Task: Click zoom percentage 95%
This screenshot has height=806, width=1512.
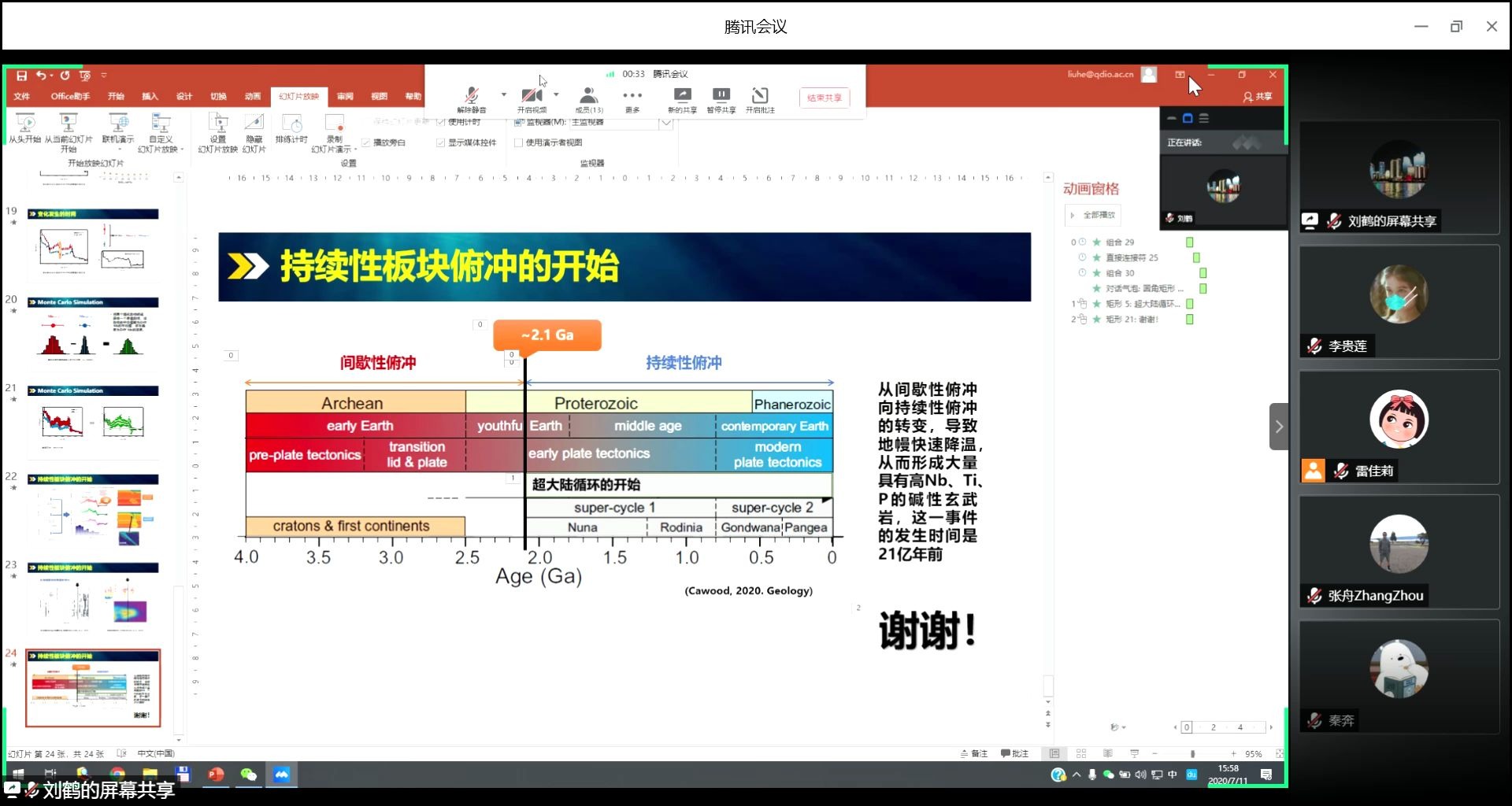Action: coord(1254,754)
